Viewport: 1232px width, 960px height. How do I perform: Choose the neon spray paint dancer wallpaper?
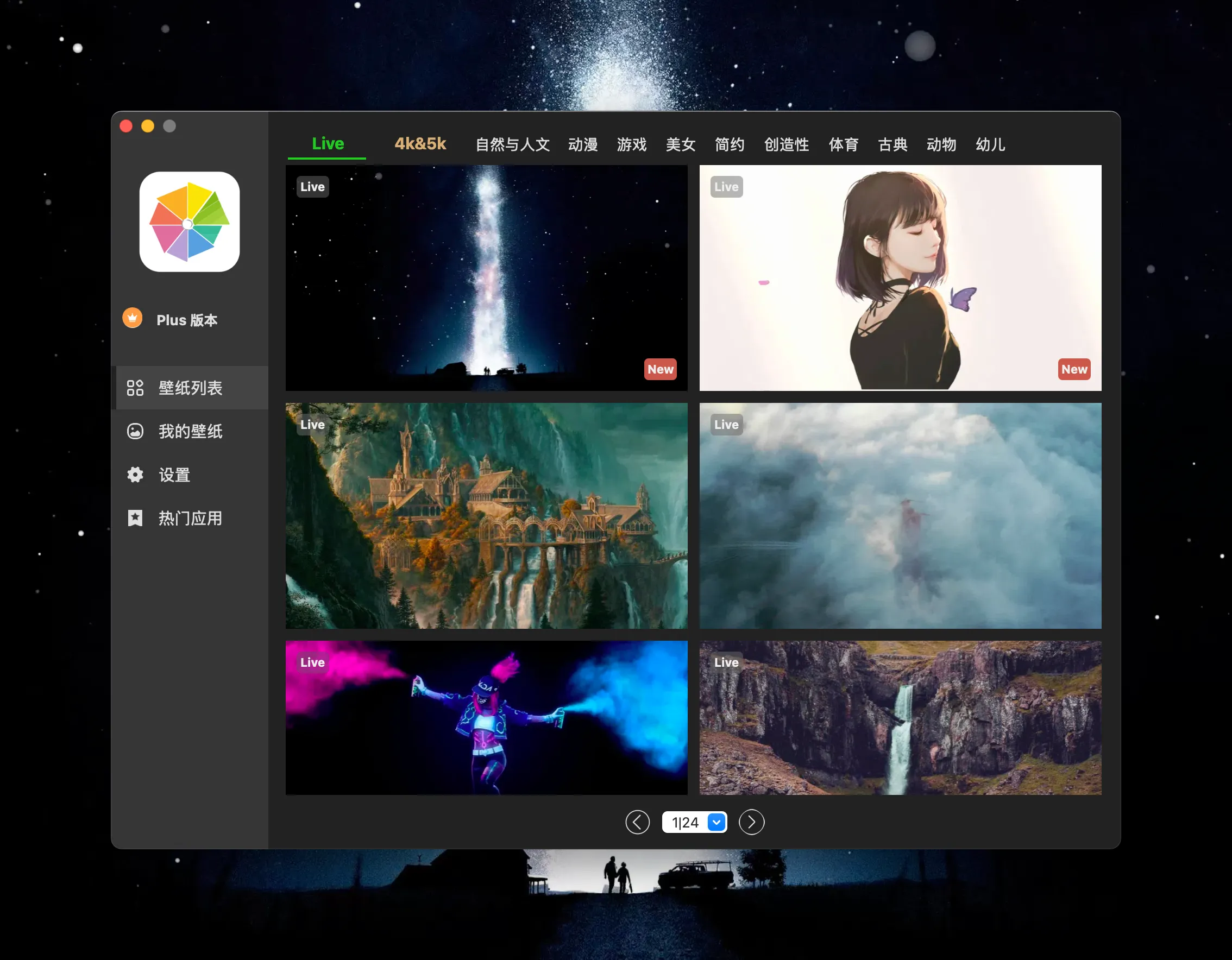point(486,717)
